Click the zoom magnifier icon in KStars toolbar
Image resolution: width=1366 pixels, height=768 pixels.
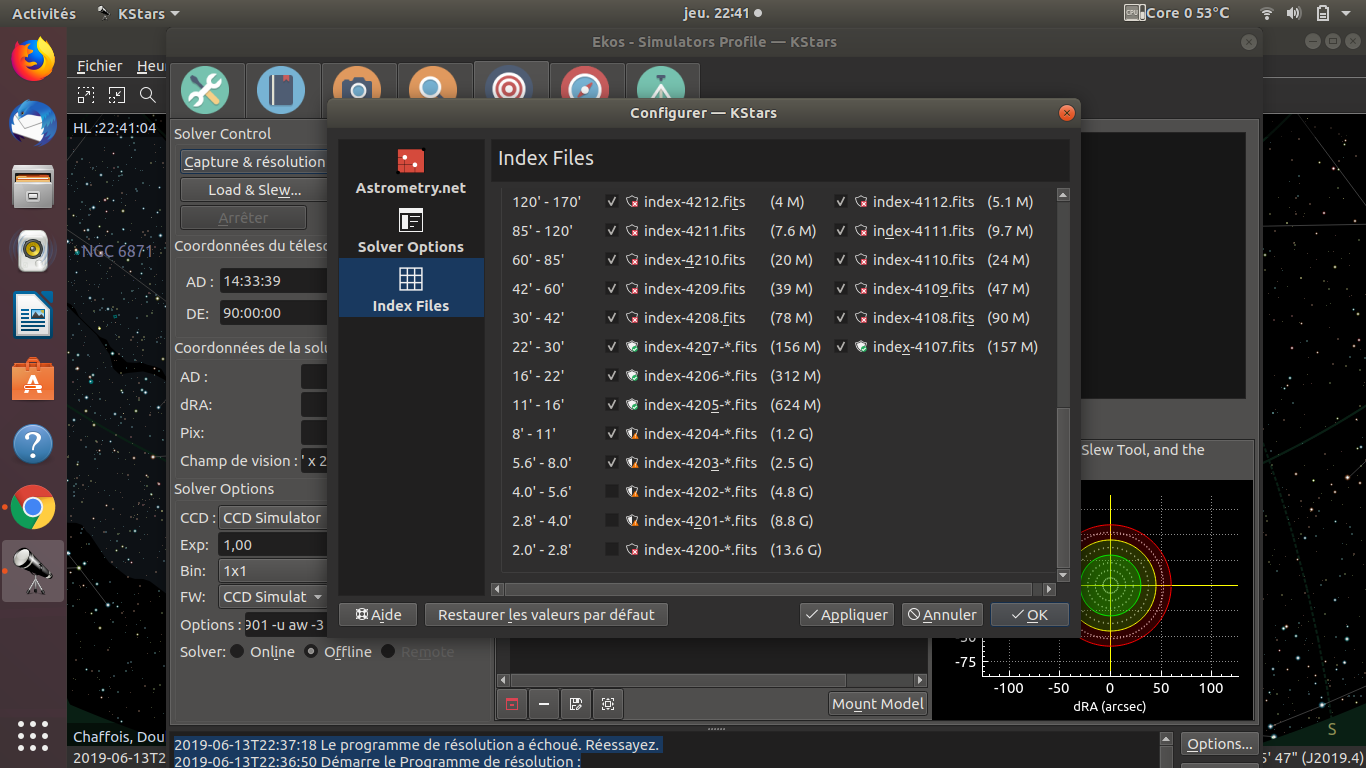tap(148, 95)
